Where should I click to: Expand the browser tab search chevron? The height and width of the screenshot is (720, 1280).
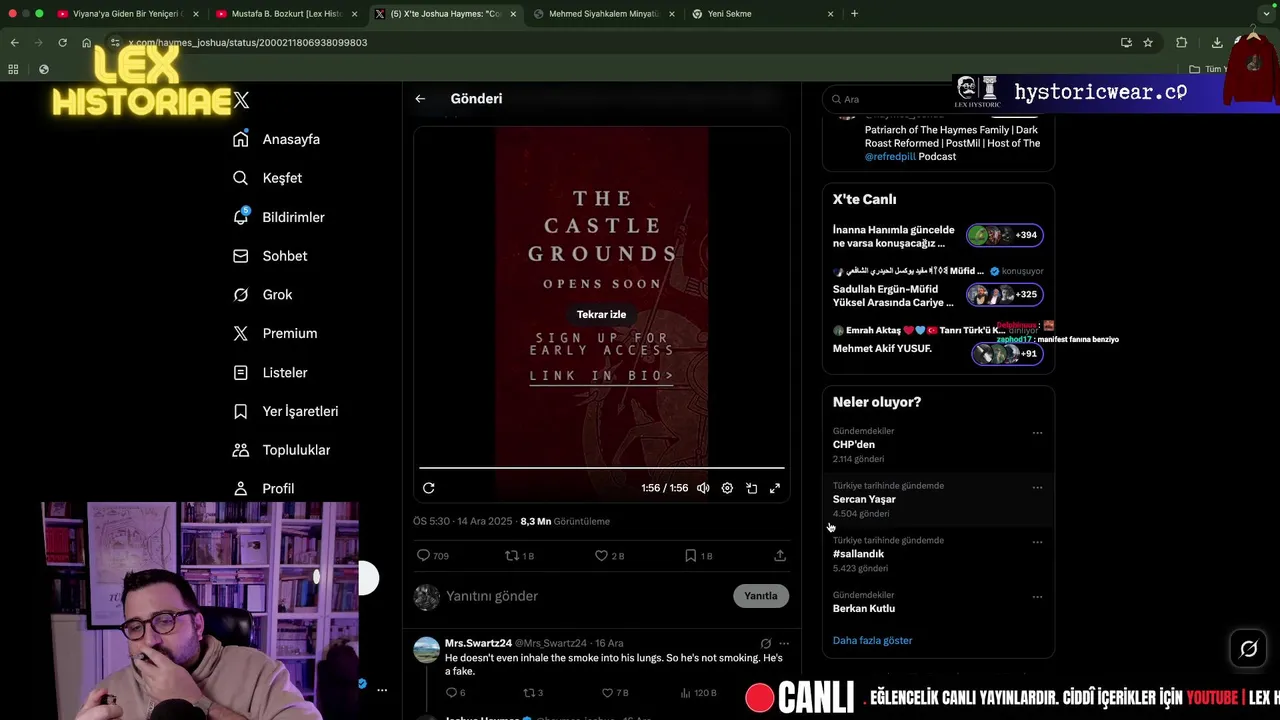1267,14
